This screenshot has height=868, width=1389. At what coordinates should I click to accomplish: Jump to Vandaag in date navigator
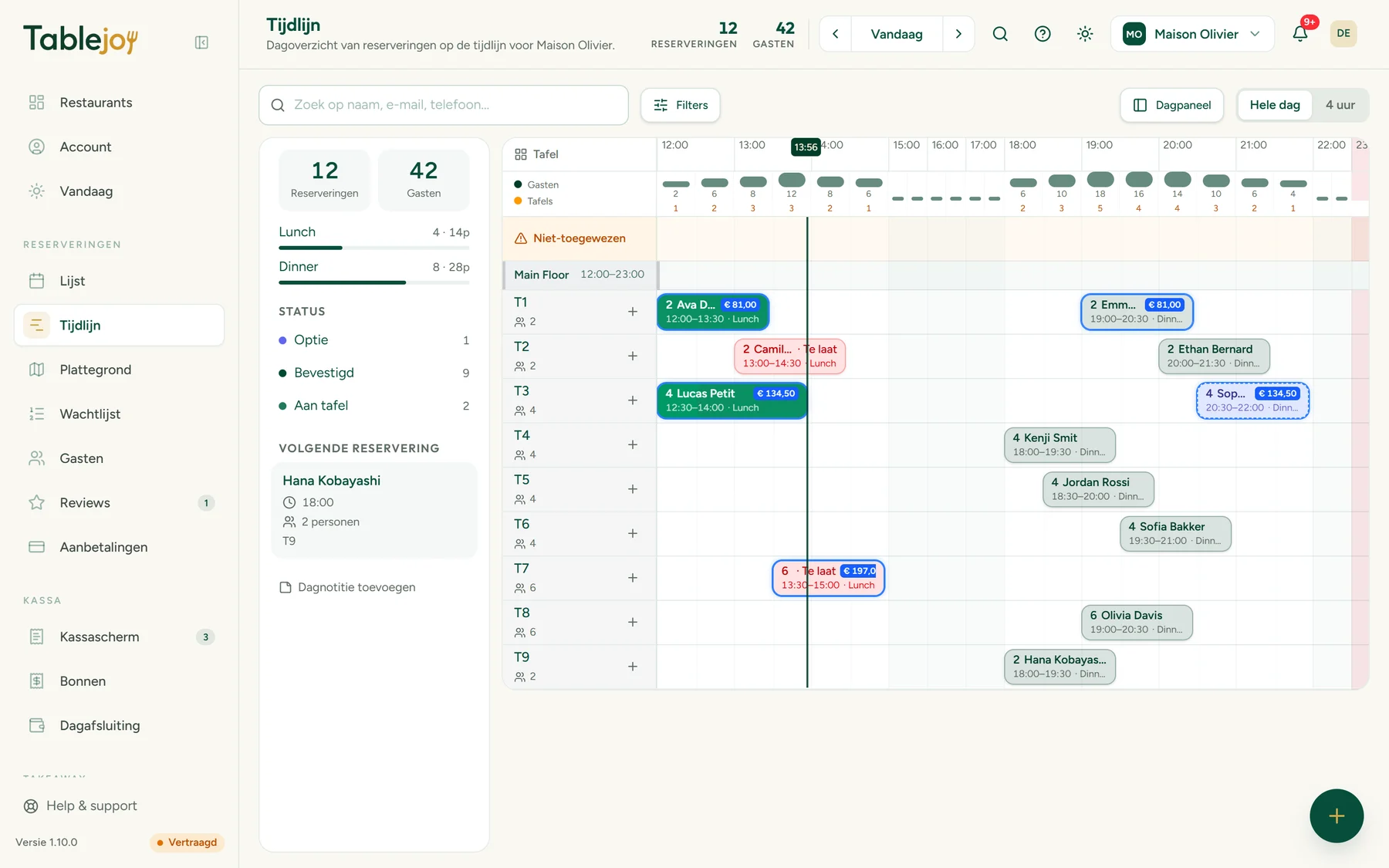pyautogui.click(x=897, y=34)
